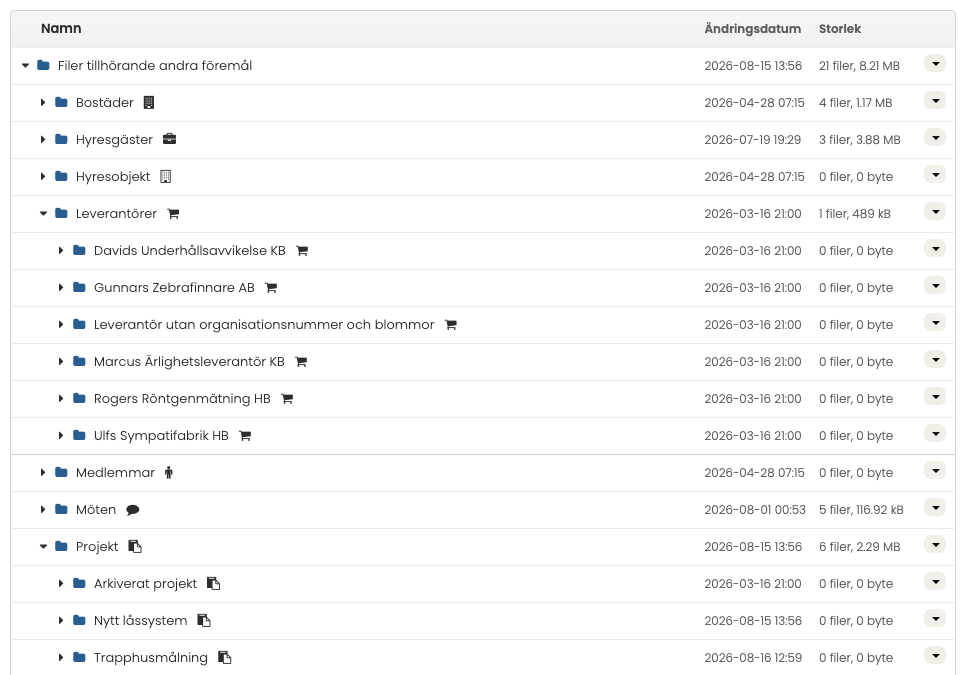Click the speech bubble icon beside Möten
Screen dimensions: 967x675
tap(133, 510)
